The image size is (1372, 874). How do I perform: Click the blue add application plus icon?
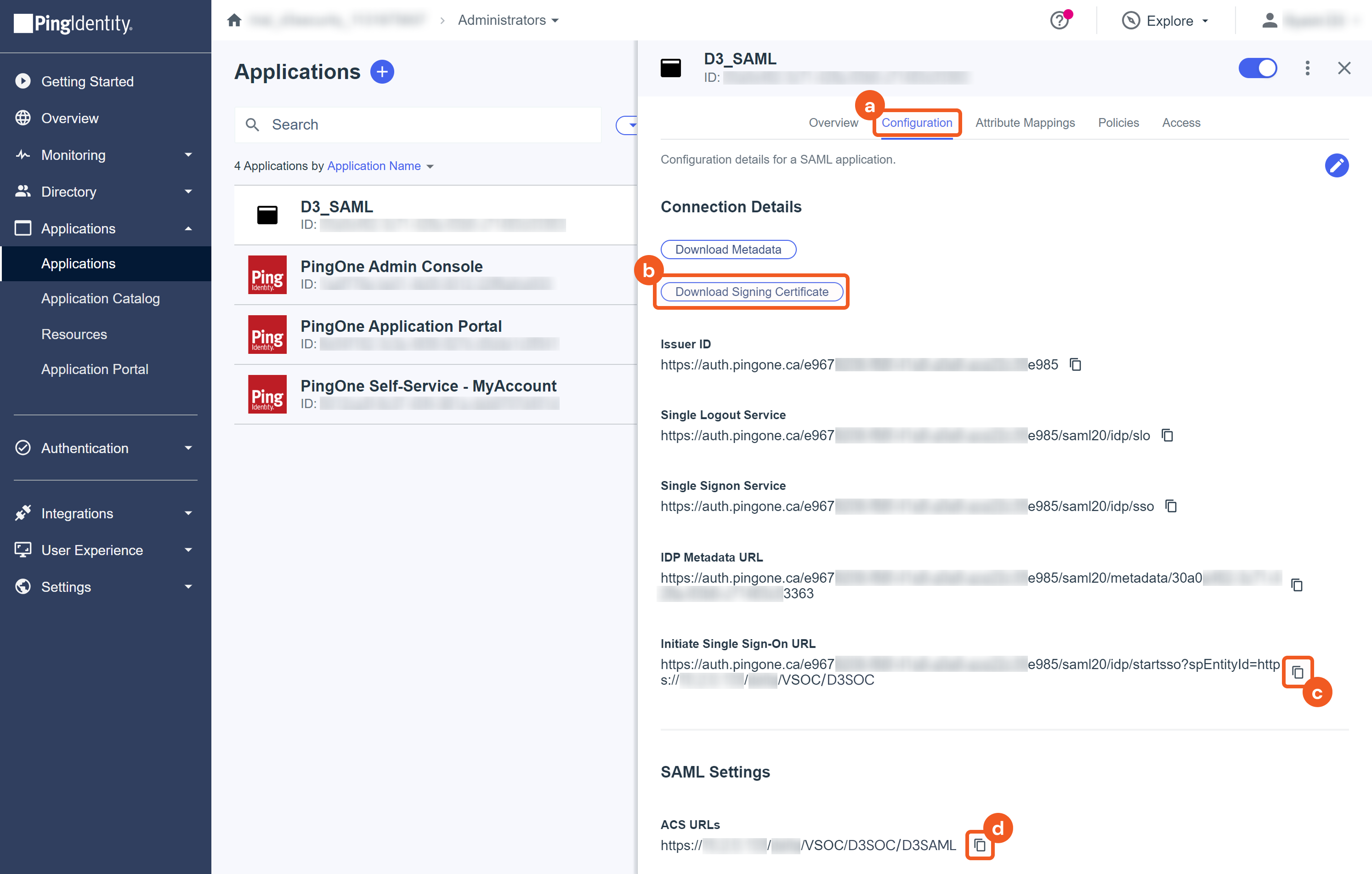(382, 72)
